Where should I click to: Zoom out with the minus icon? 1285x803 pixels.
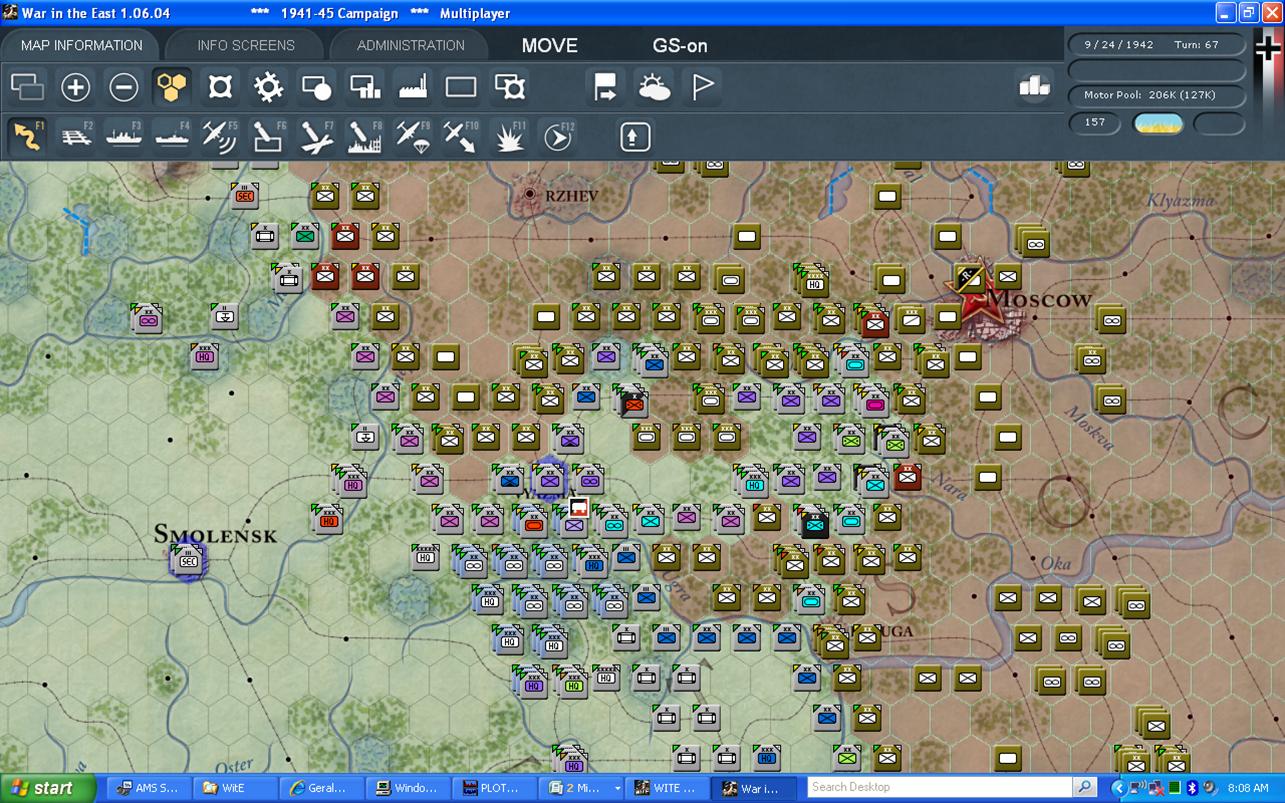[124, 87]
